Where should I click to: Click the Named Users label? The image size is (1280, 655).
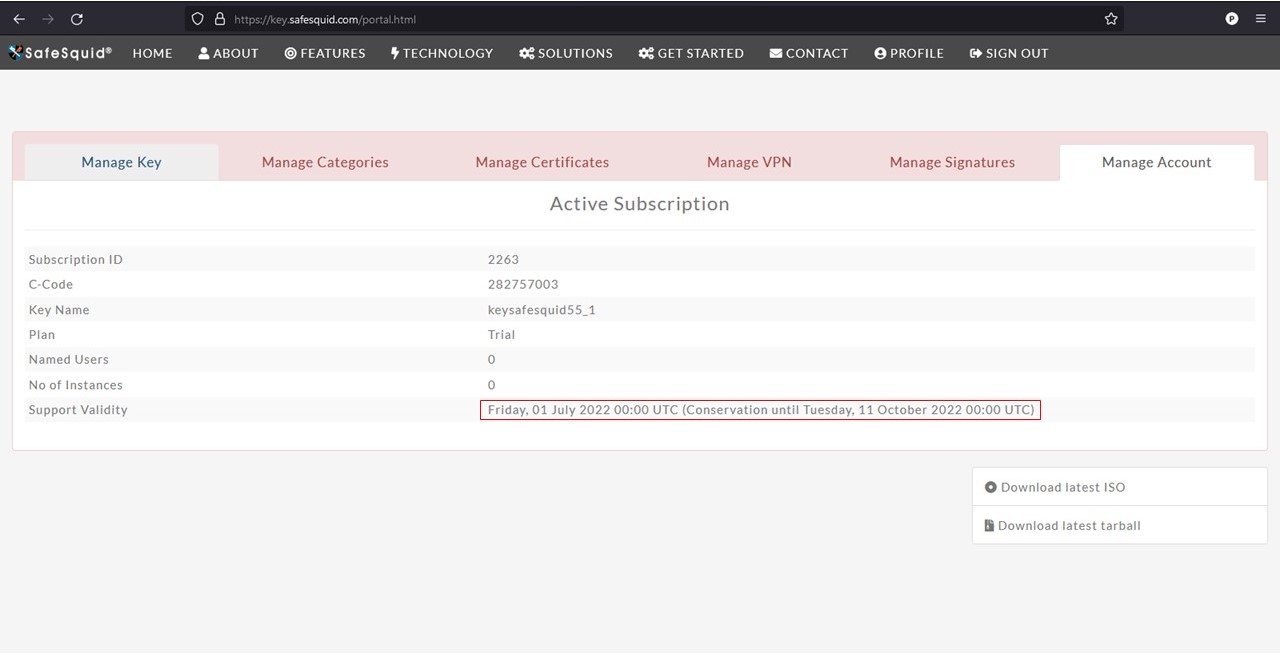(x=69, y=359)
